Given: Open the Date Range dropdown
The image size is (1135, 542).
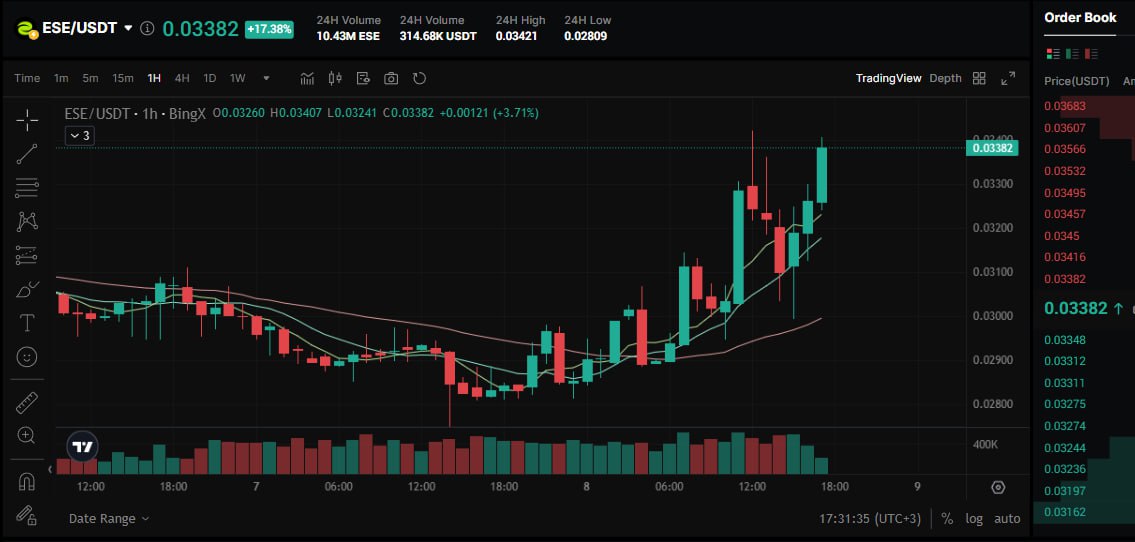Looking at the screenshot, I should (x=109, y=518).
